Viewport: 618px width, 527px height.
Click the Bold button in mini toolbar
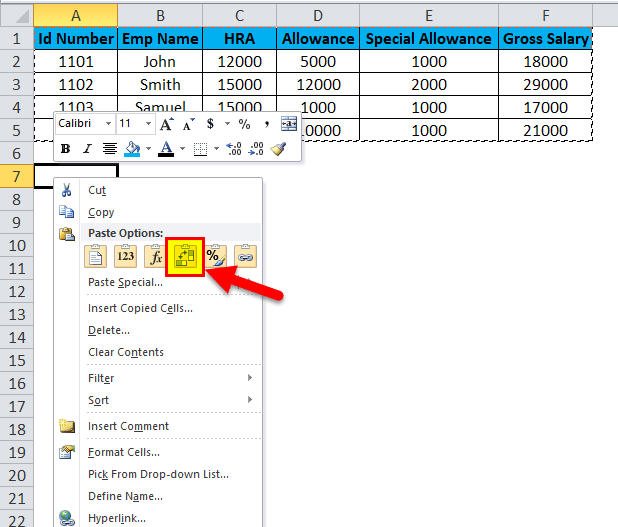click(x=65, y=149)
